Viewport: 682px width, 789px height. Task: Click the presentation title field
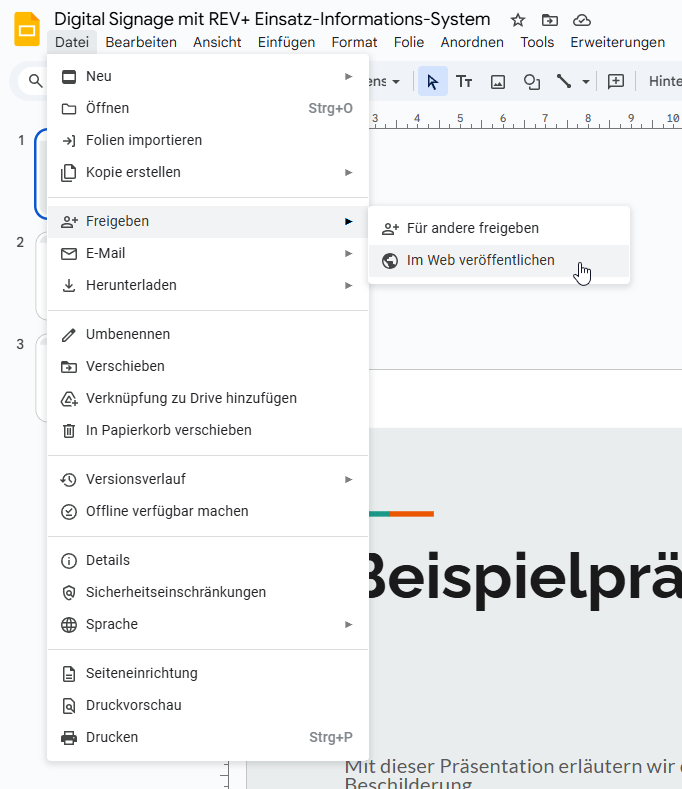[x=272, y=19]
